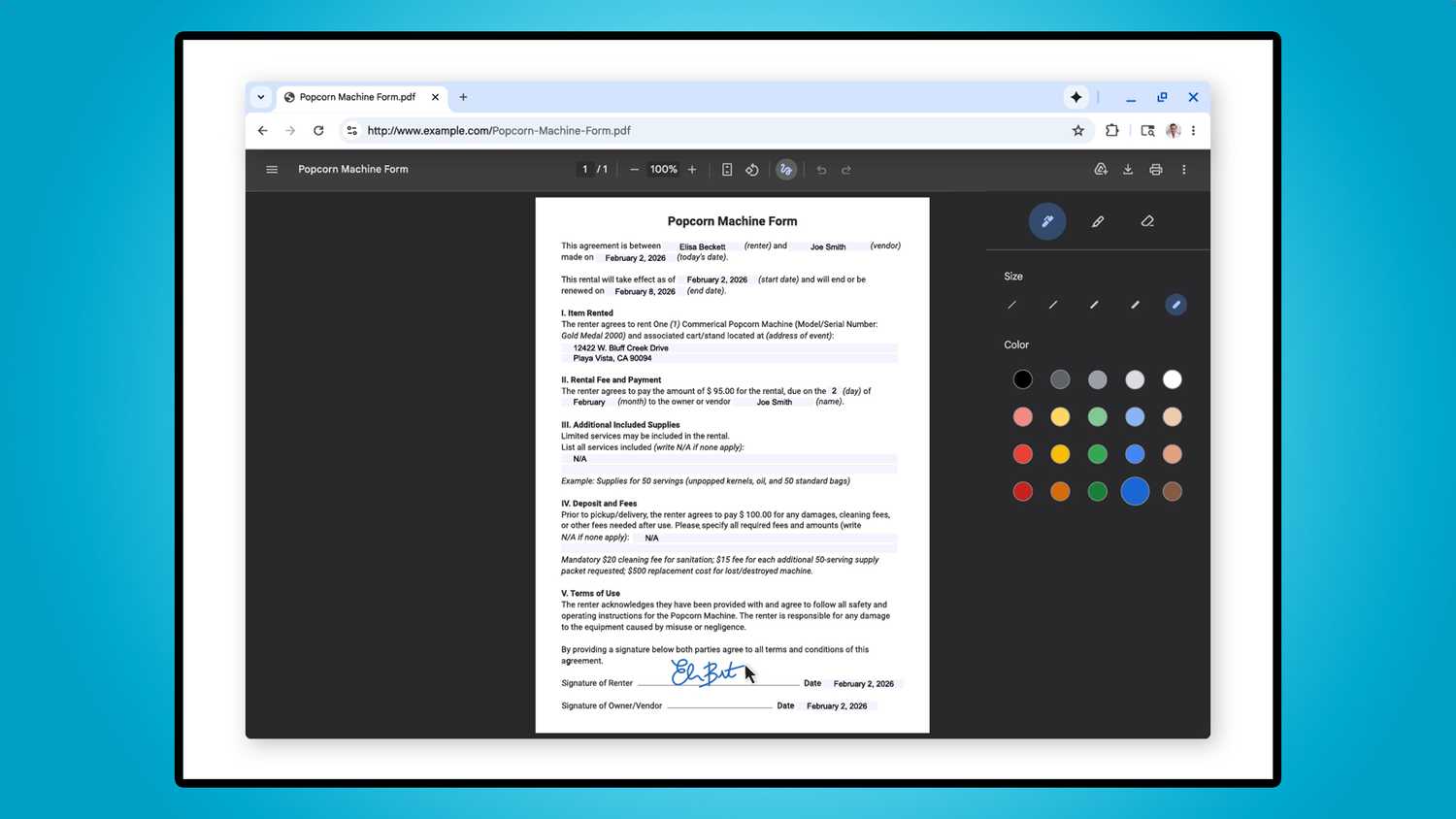Choose the thinnest stroke size
This screenshot has height=819, width=1456.
(x=1011, y=305)
